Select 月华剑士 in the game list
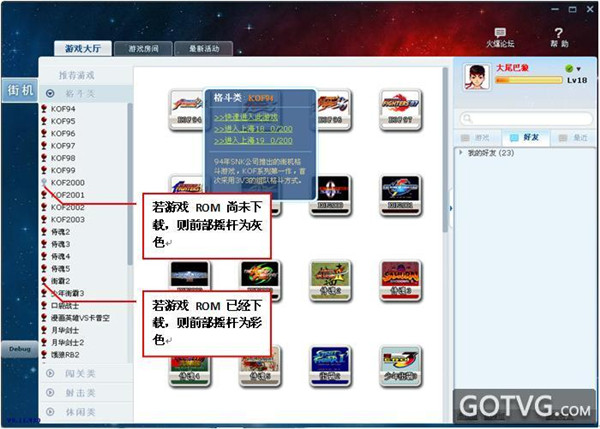Screen dimensions: 600x429 (x=65, y=330)
